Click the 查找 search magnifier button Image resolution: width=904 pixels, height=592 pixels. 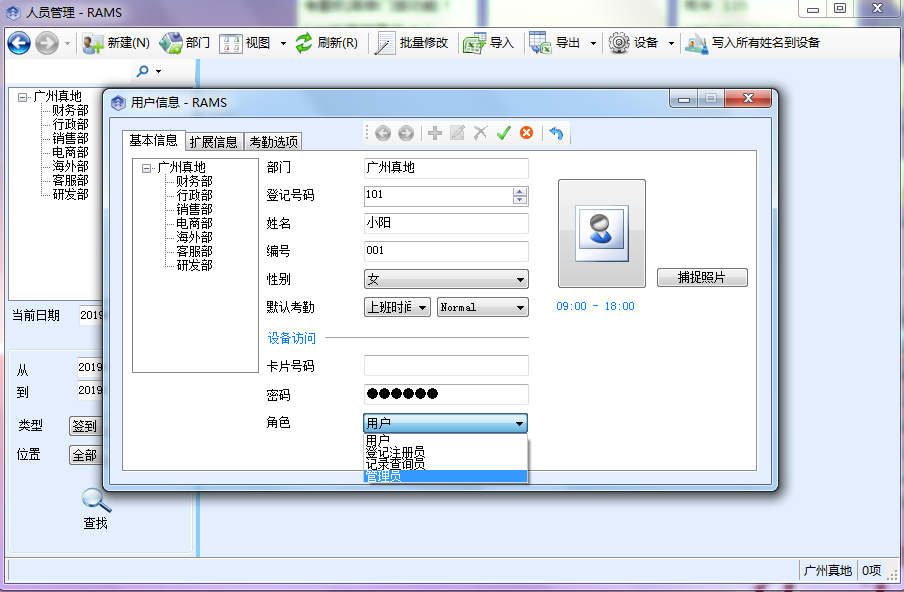click(x=96, y=508)
